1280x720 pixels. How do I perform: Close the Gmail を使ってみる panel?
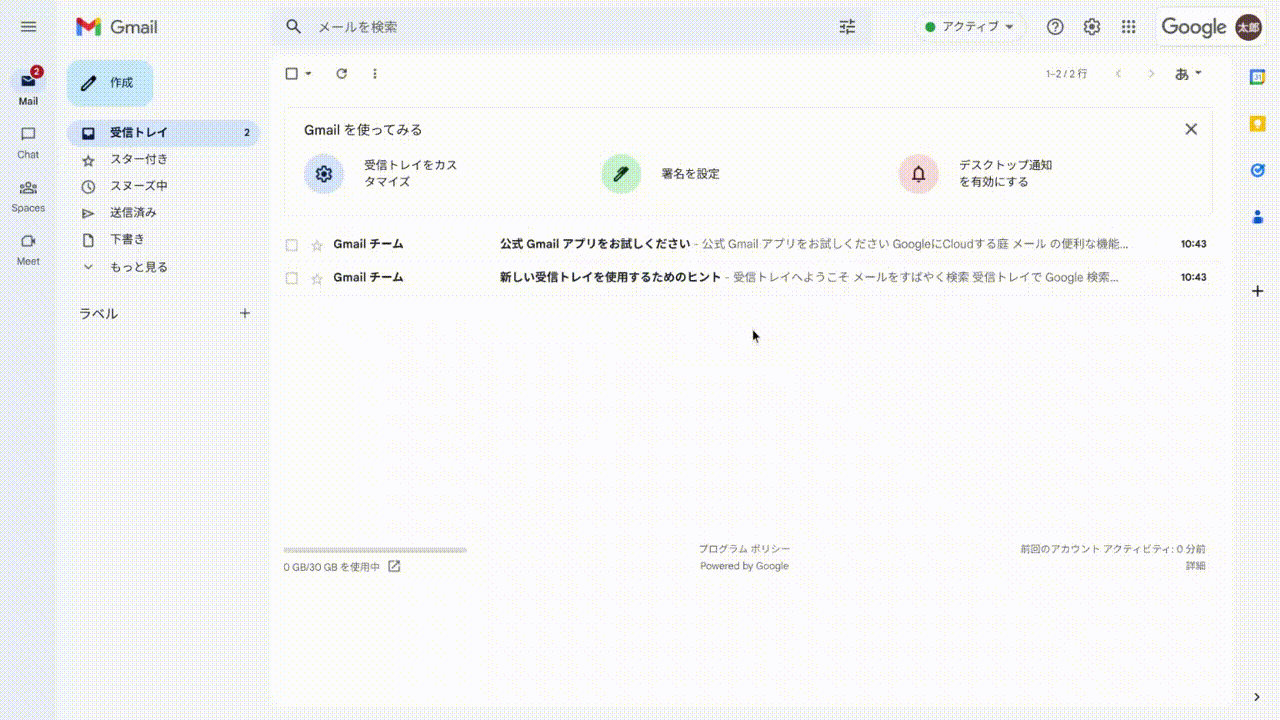click(1191, 129)
